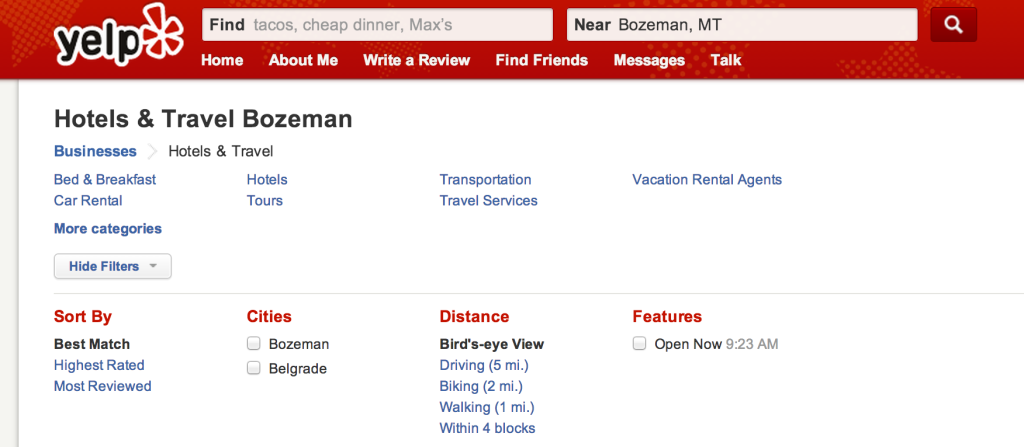Click the Businesses breadcrumb link
The image size is (1024, 447).
click(95, 151)
